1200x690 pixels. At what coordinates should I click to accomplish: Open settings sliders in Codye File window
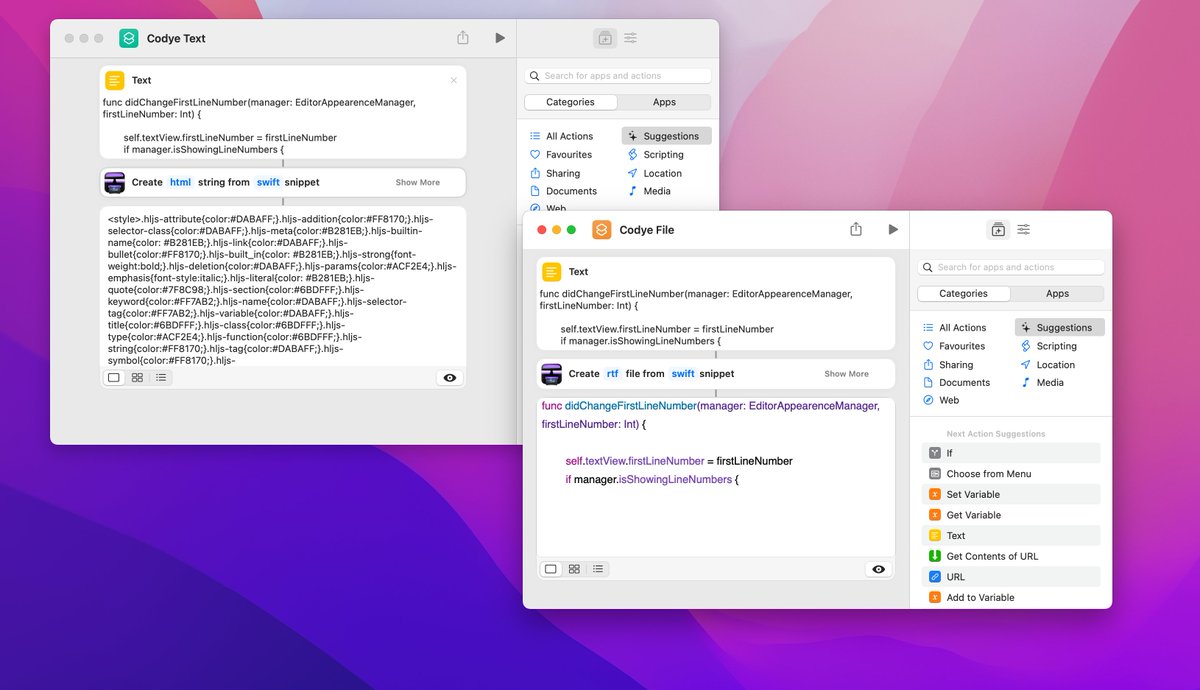coord(1024,229)
